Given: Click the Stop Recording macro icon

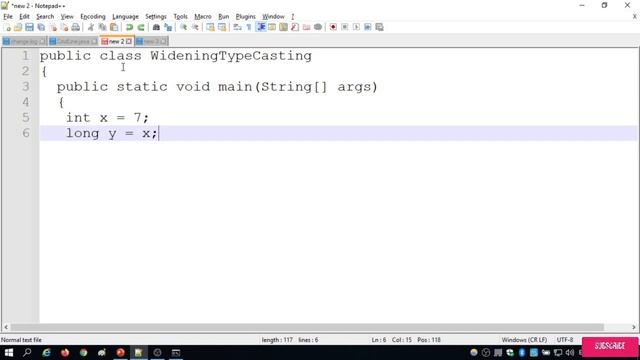Looking at the screenshot, I should coord(345,27).
